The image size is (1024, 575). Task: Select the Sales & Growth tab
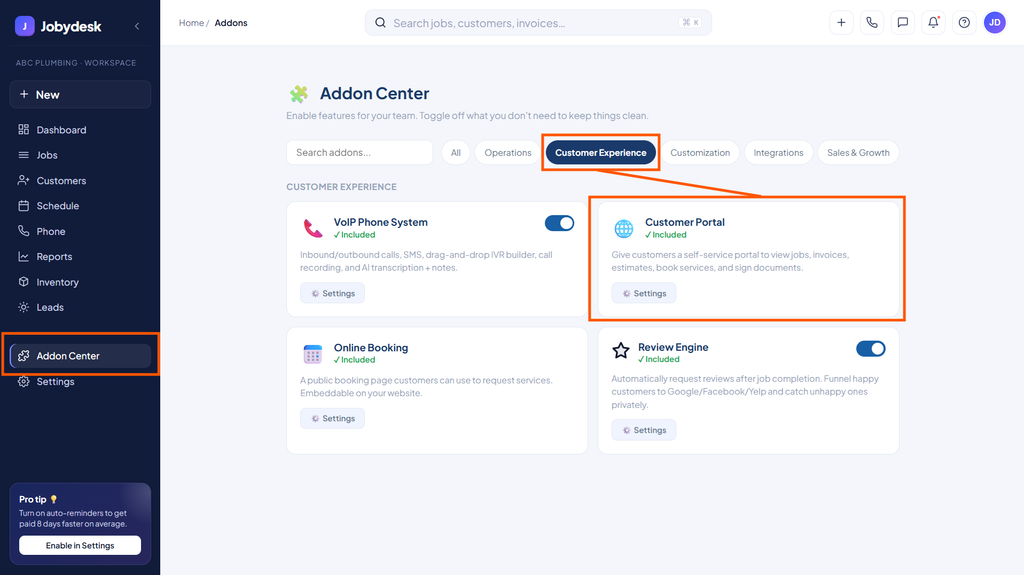(858, 153)
